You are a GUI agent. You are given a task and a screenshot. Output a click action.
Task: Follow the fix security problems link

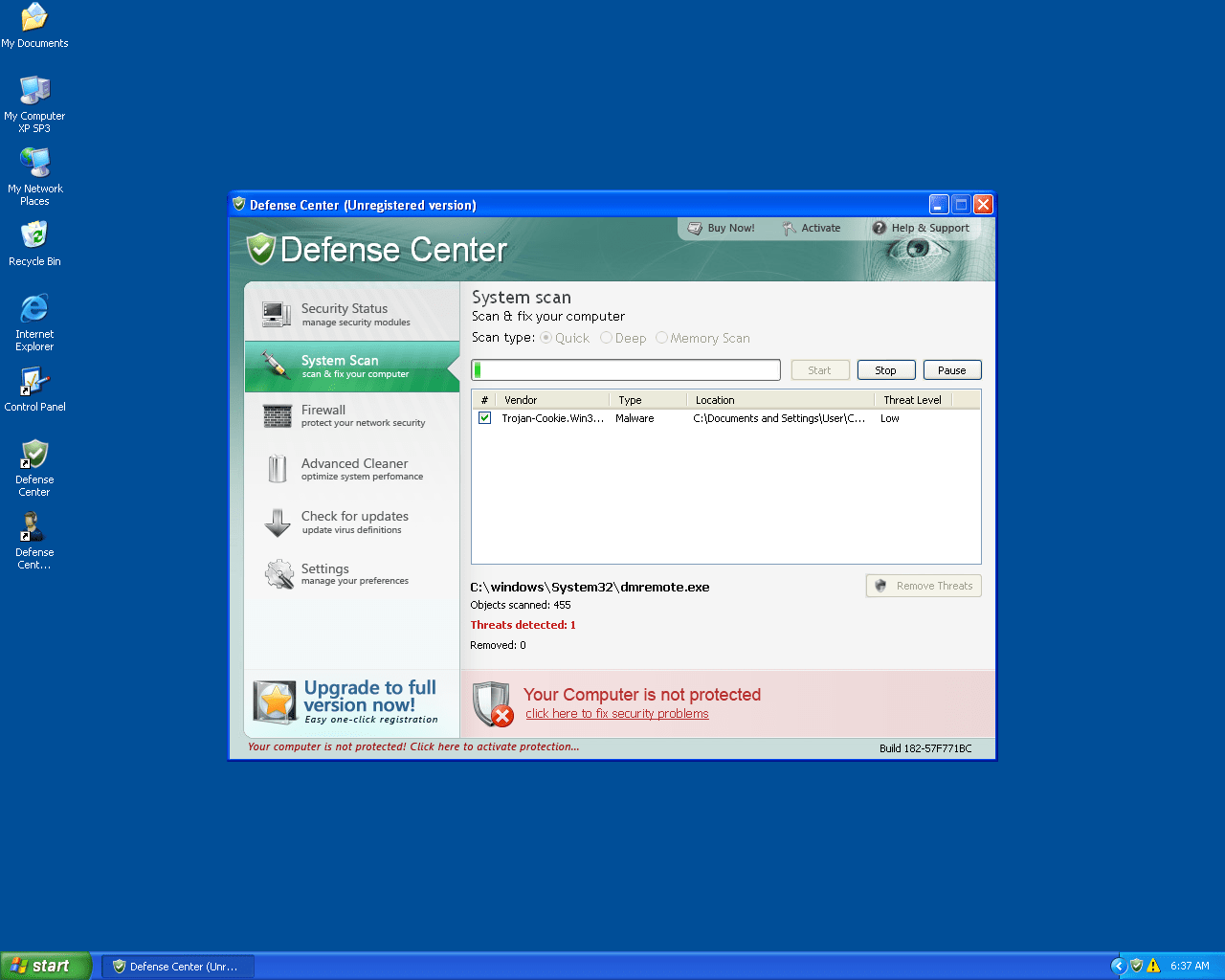617,714
